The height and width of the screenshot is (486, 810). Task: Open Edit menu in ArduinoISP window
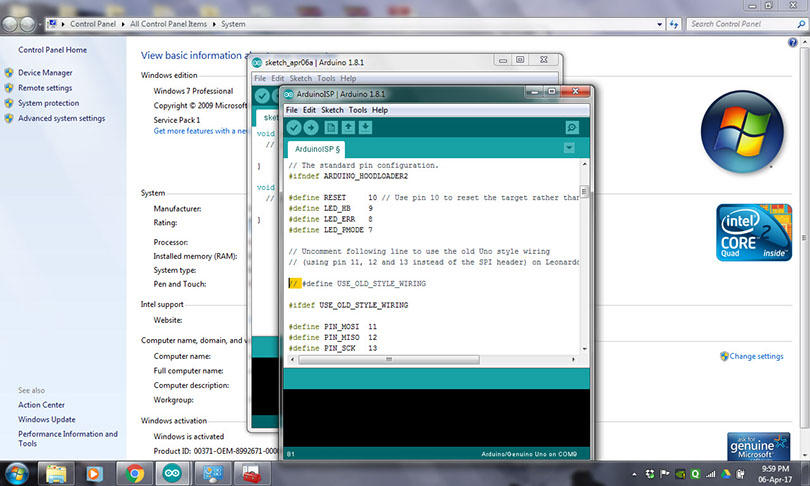(309, 110)
